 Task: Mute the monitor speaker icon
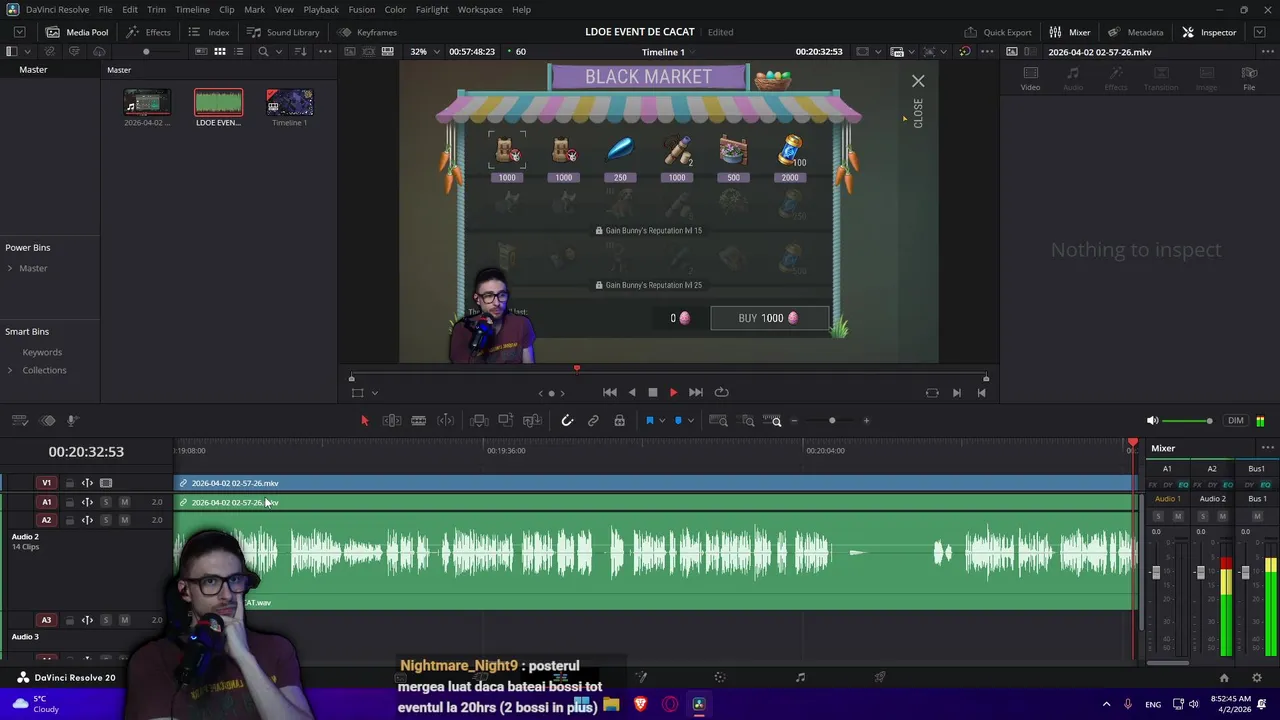coord(1152,421)
